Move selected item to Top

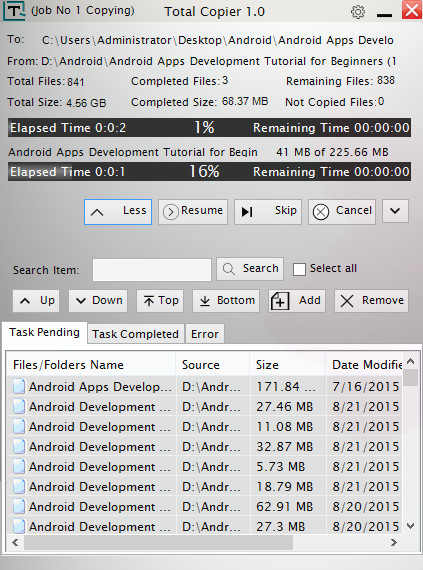[160, 301]
